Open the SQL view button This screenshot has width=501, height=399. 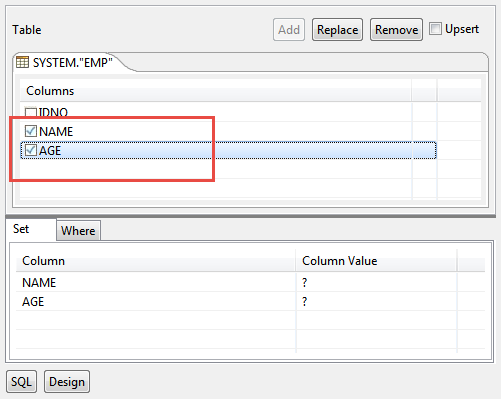[21, 381]
